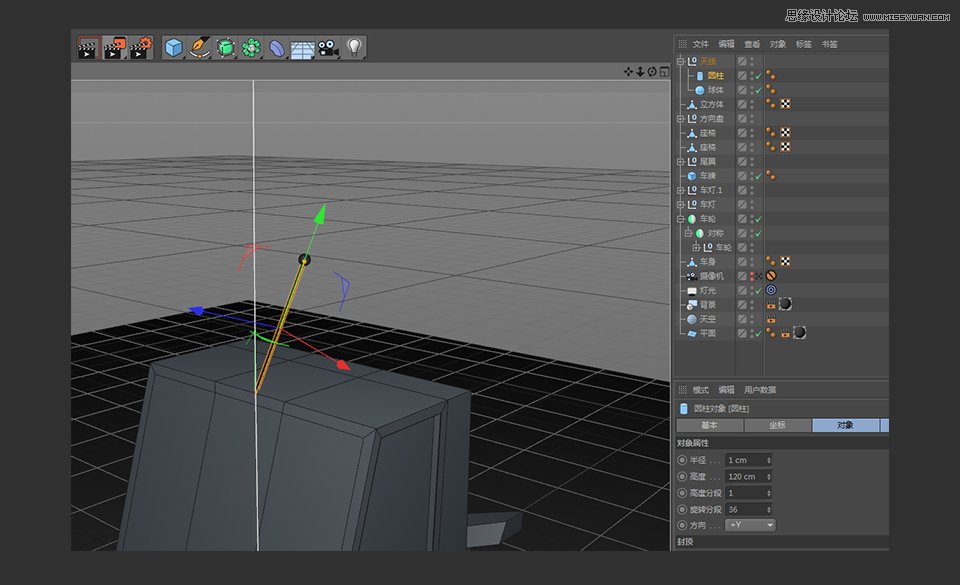
Task: Toggle the green enable checkmark on 圆柱
Action: pyautogui.click(x=758, y=77)
